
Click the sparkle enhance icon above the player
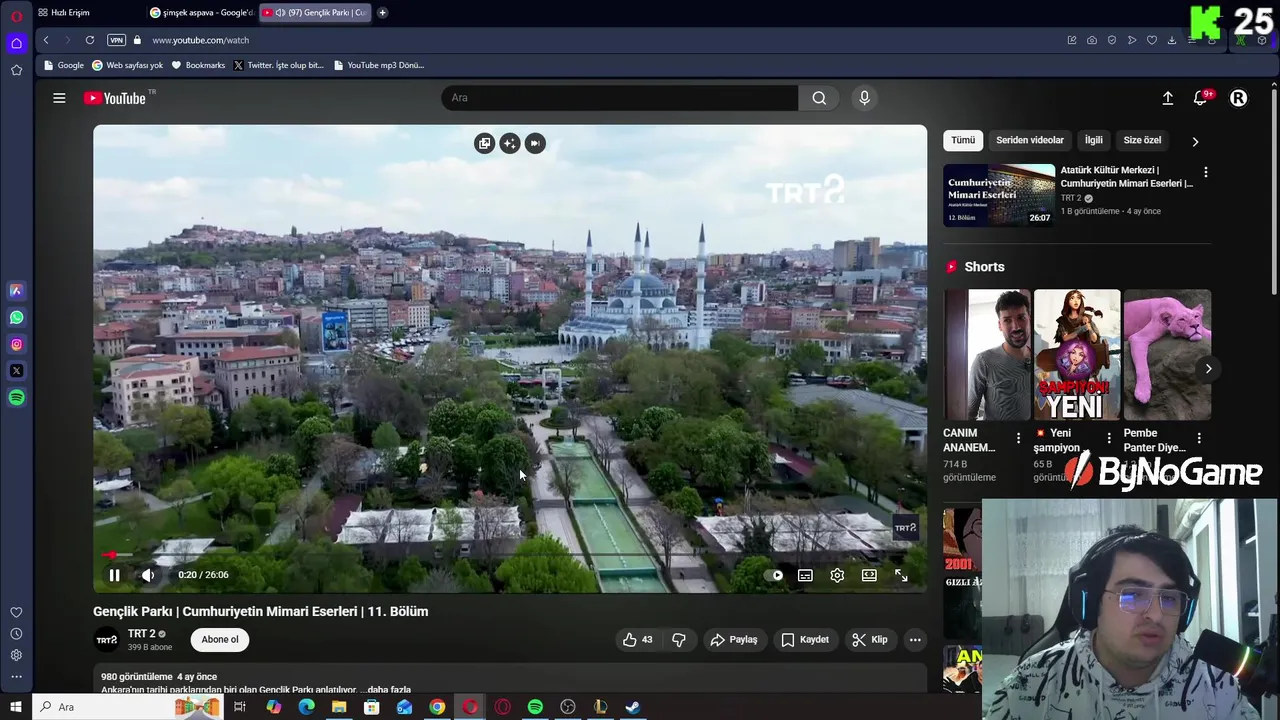[510, 143]
